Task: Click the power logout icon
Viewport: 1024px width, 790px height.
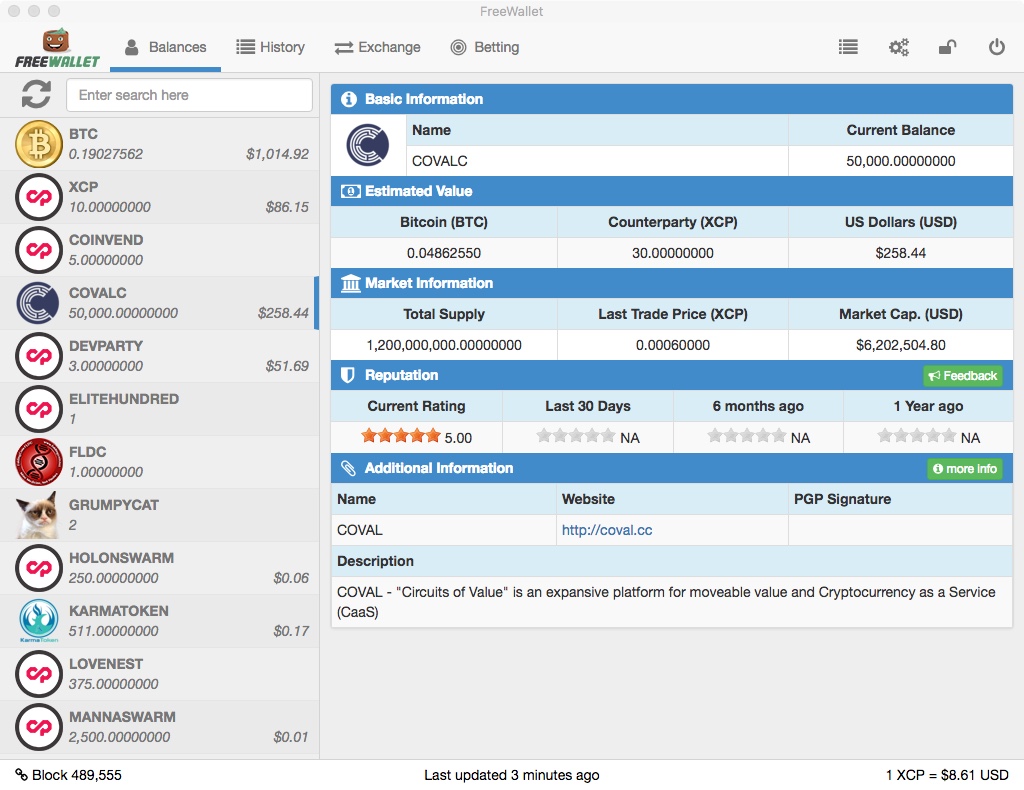Action: [997, 47]
